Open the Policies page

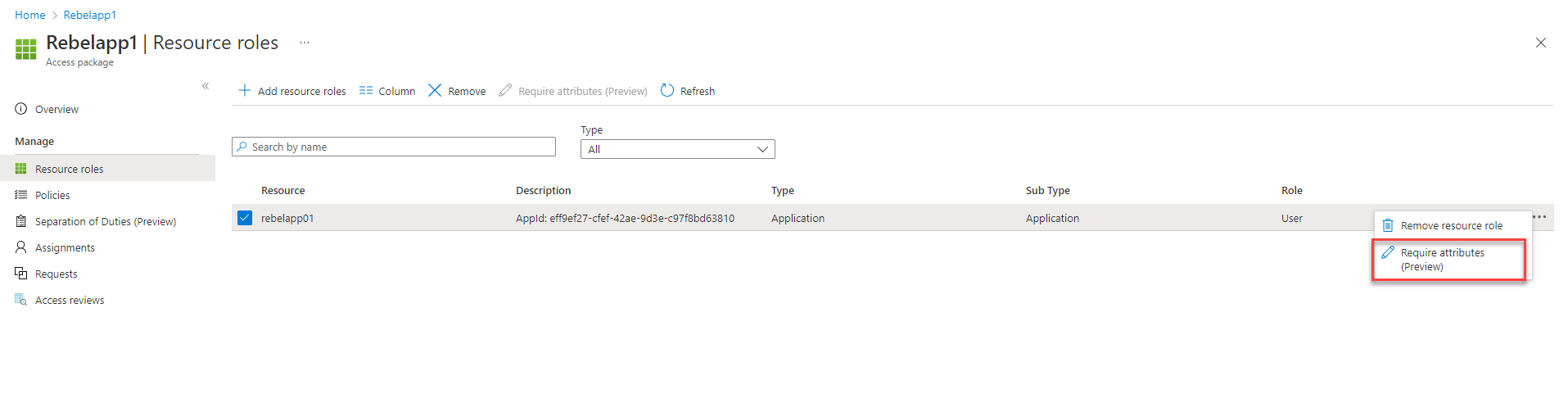pyautogui.click(x=52, y=196)
